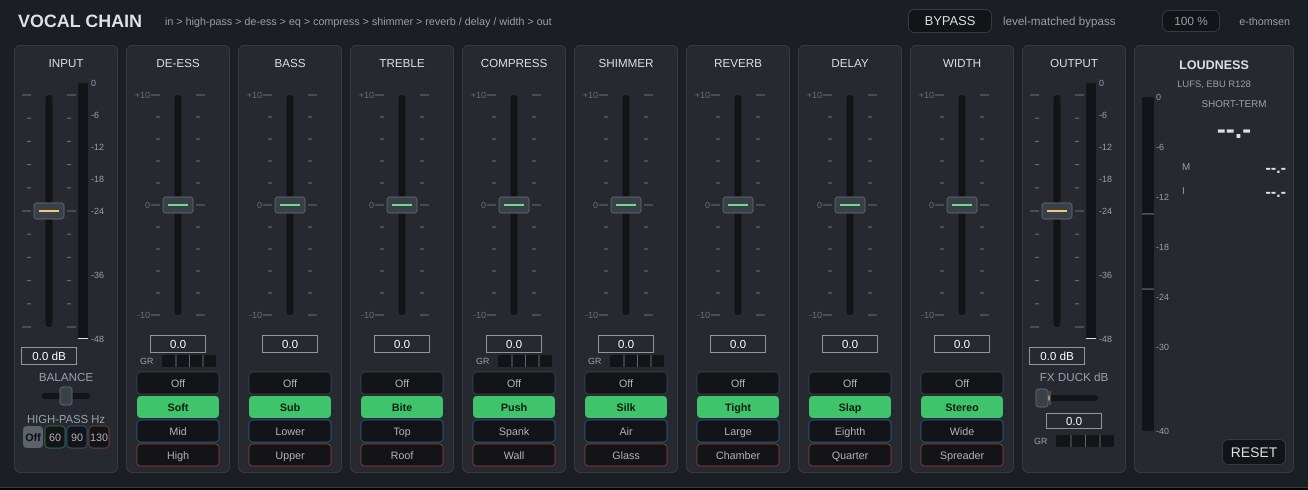Click the REVERB 0.0 value field
The height and width of the screenshot is (490, 1308).
738,344
